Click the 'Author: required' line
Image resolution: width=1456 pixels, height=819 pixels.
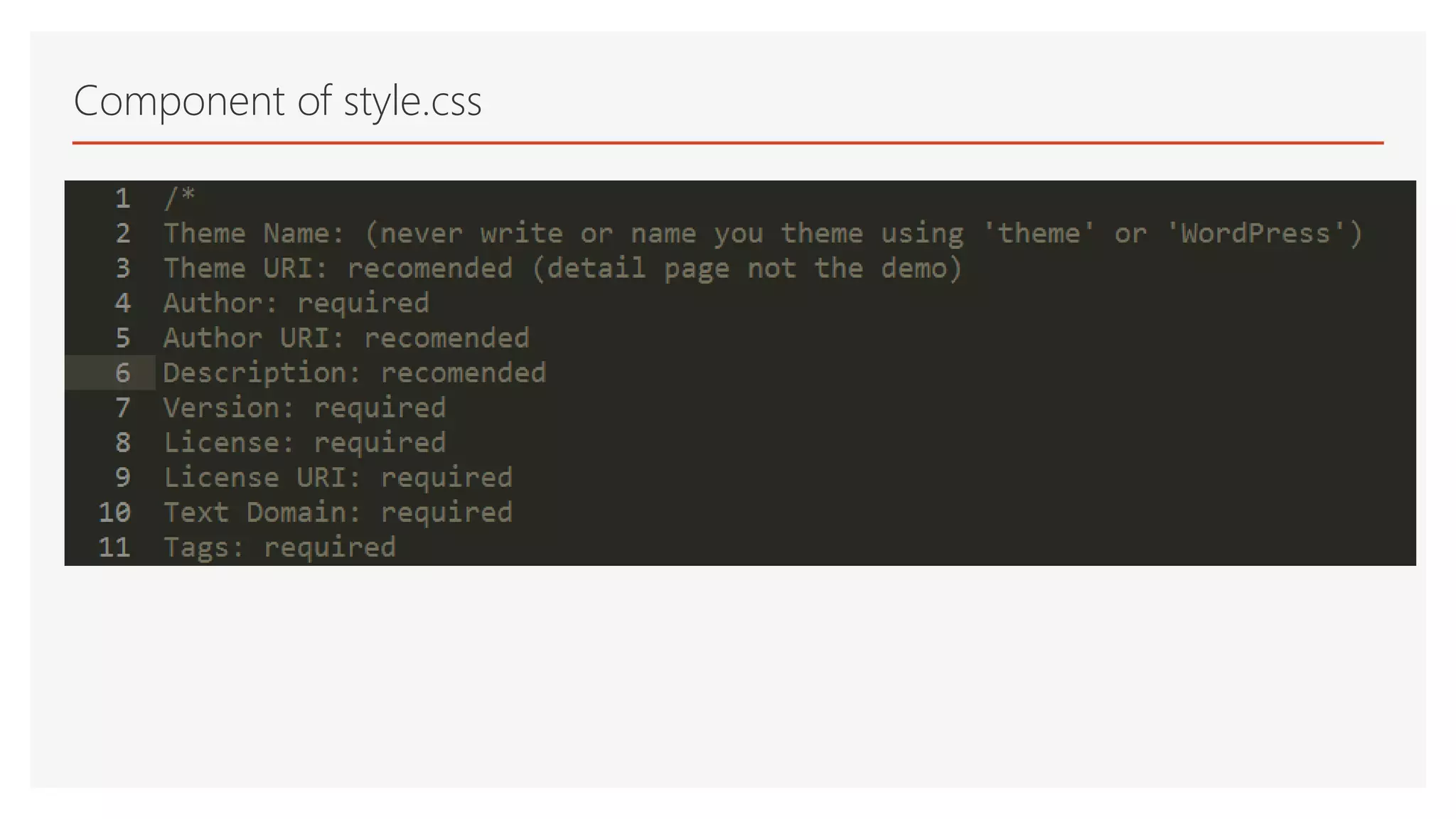296,303
